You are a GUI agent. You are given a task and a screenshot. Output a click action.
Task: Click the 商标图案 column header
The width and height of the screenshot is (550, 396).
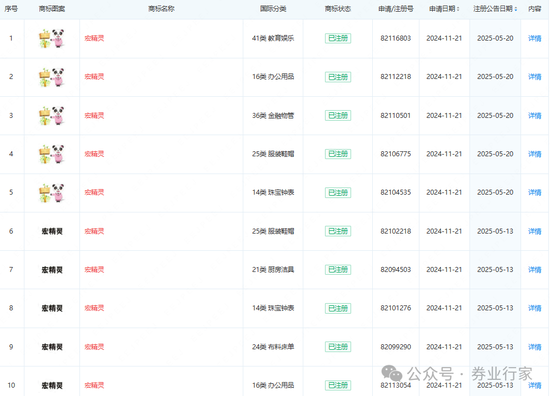click(x=52, y=9)
